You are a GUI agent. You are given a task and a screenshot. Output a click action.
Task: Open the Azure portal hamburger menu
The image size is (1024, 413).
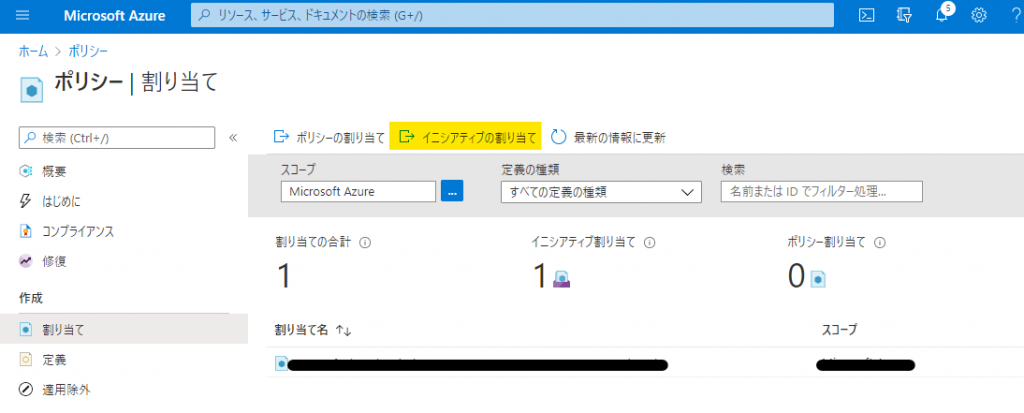pyautogui.click(x=22, y=16)
